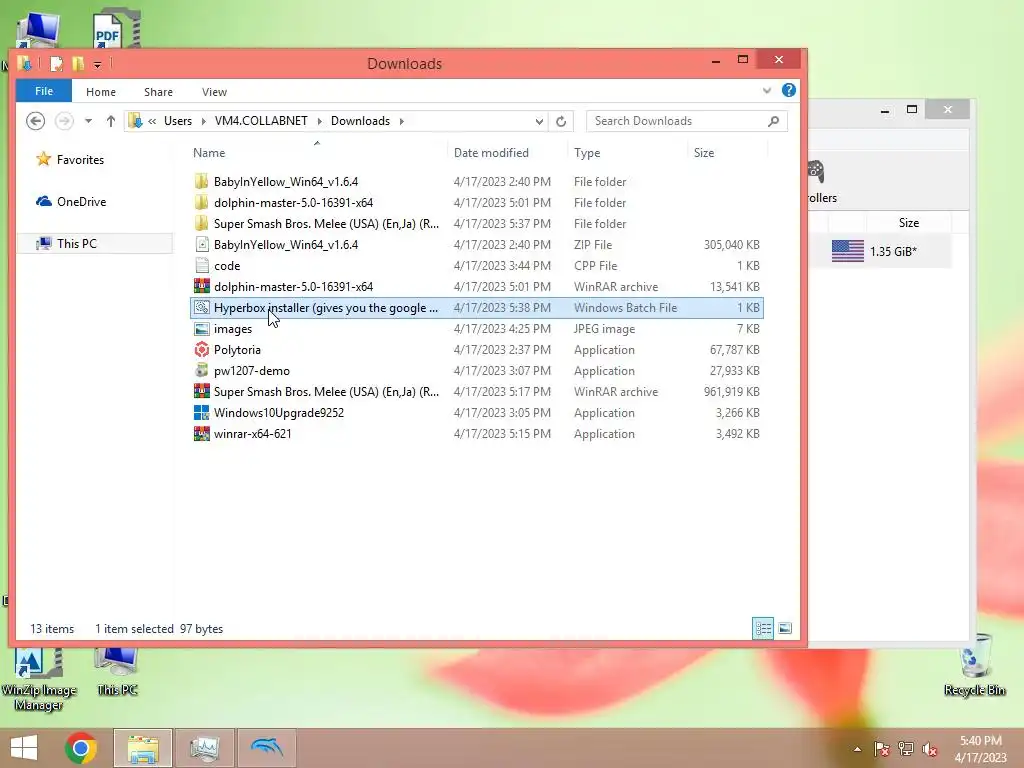Expand the chevron after Users breadcrumb
The height and width of the screenshot is (768, 1024).
coord(203,121)
